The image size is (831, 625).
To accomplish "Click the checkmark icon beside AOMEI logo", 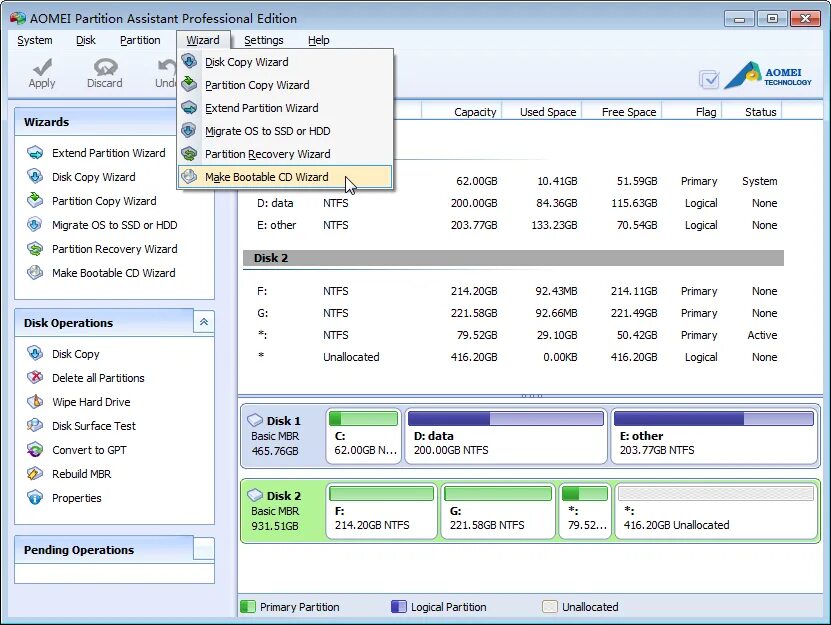I will click(709, 80).
